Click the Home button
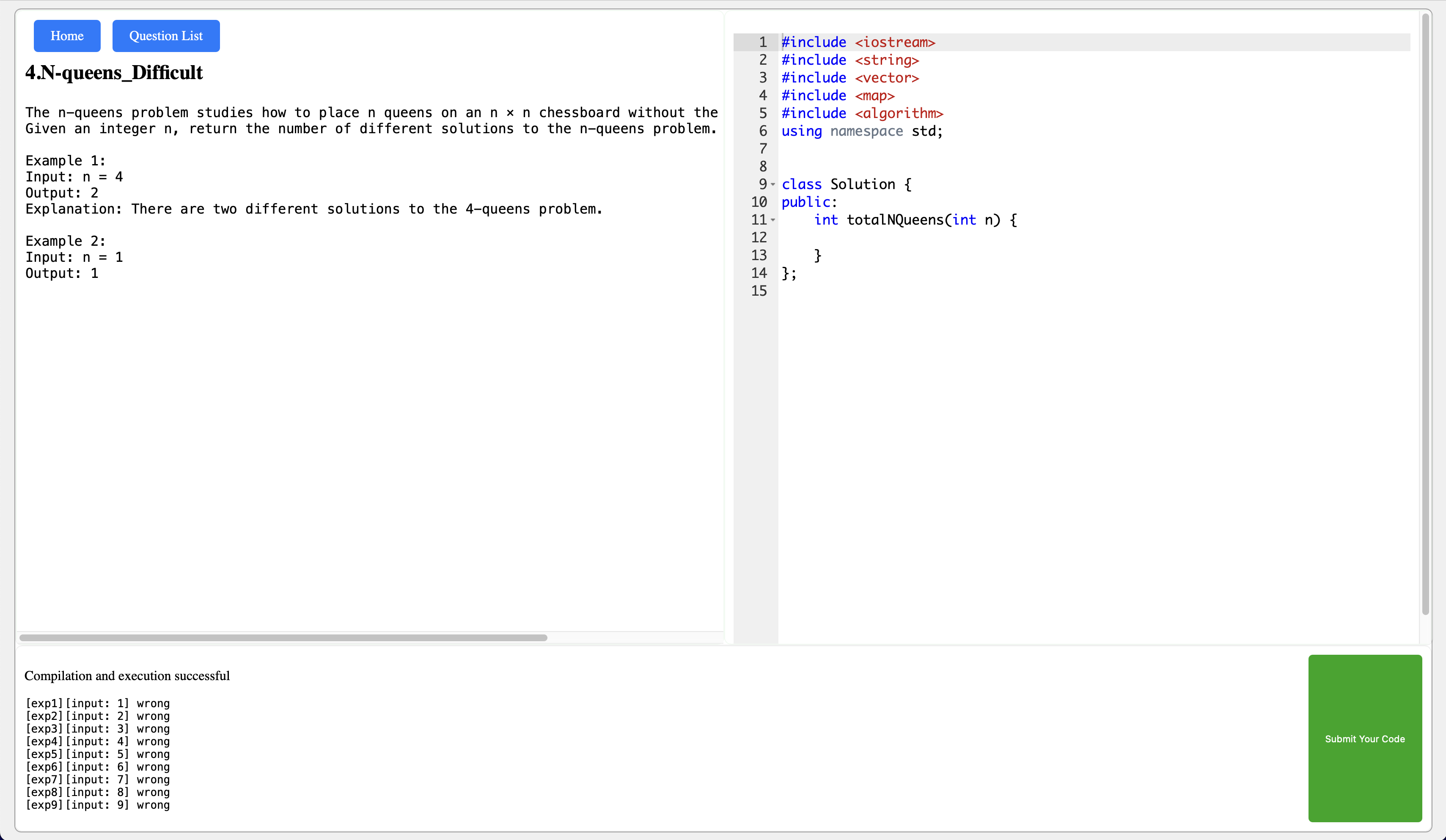The width and height of the screenshot is (1446, 840). coord(67,36)
